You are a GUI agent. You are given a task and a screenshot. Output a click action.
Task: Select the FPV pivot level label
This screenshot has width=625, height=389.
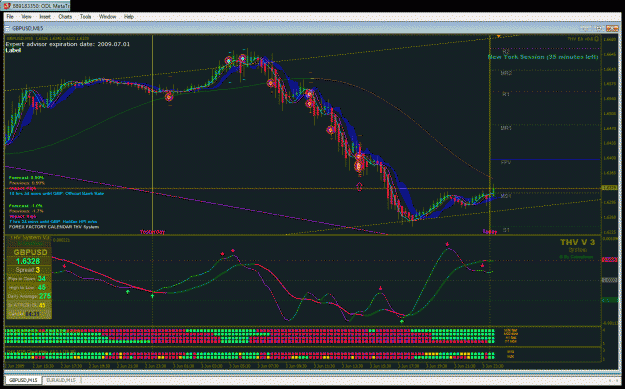tap(506, 163)
